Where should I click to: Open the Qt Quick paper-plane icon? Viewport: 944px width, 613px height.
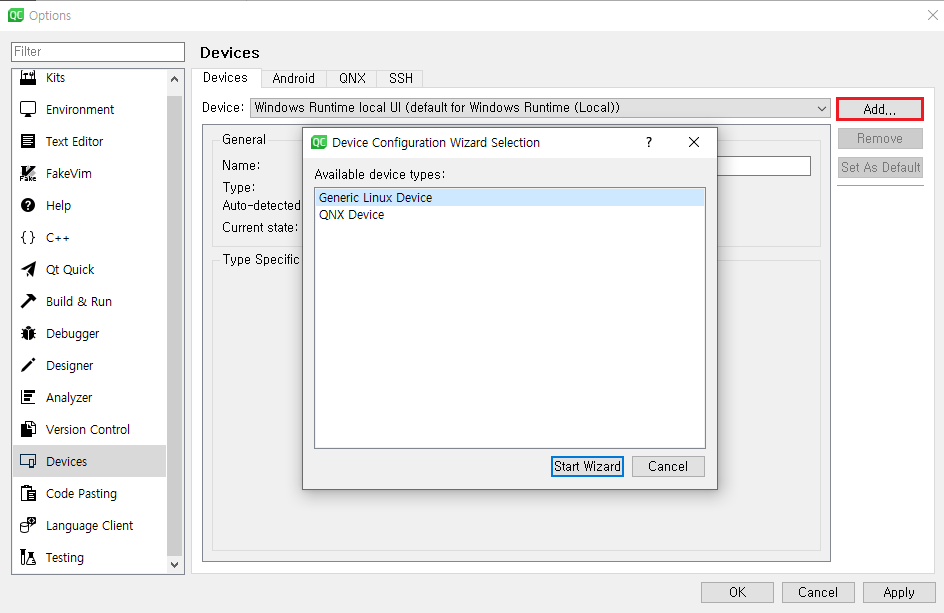[28, 269]
